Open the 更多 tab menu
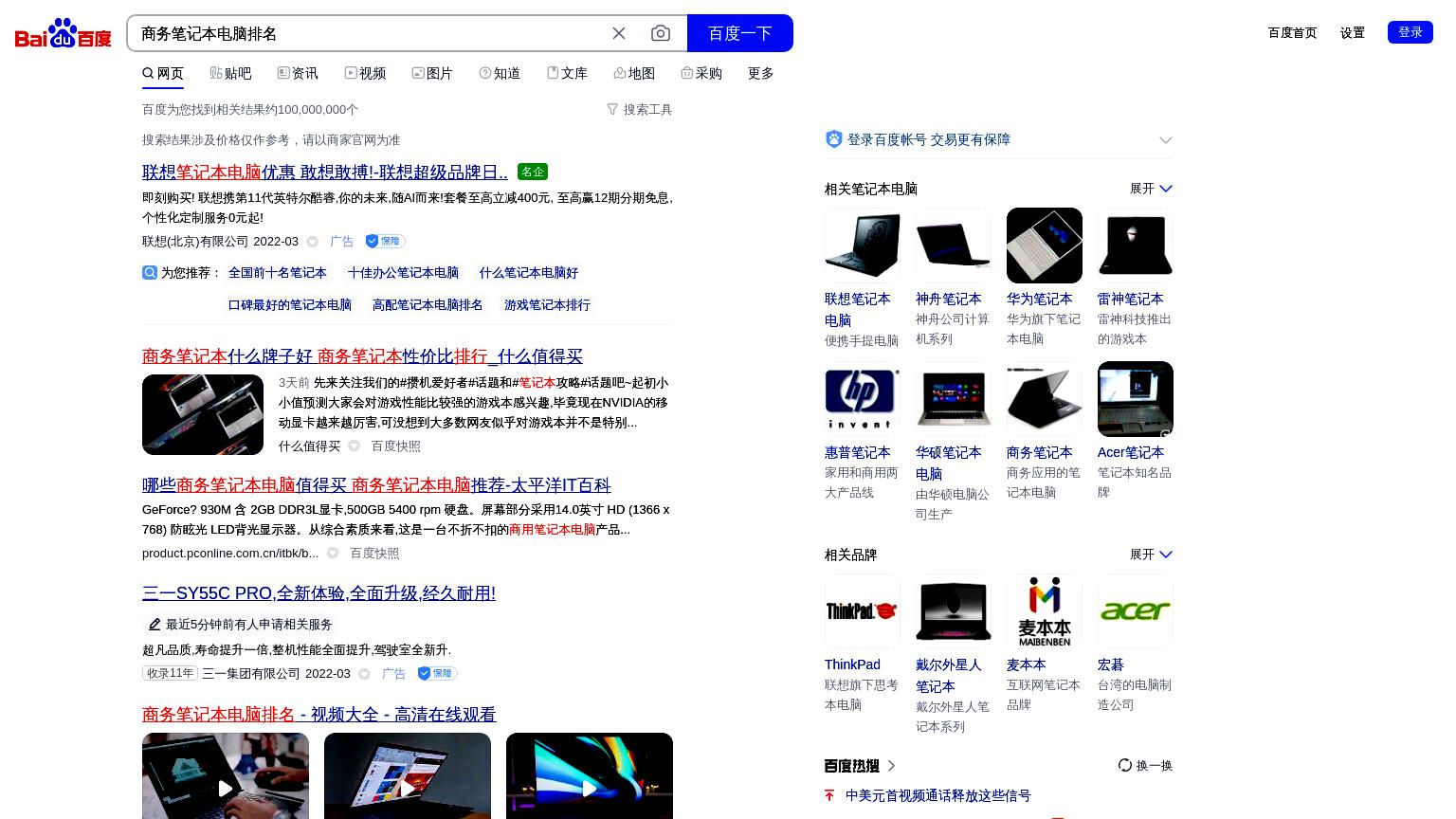 tap(761, 73)
